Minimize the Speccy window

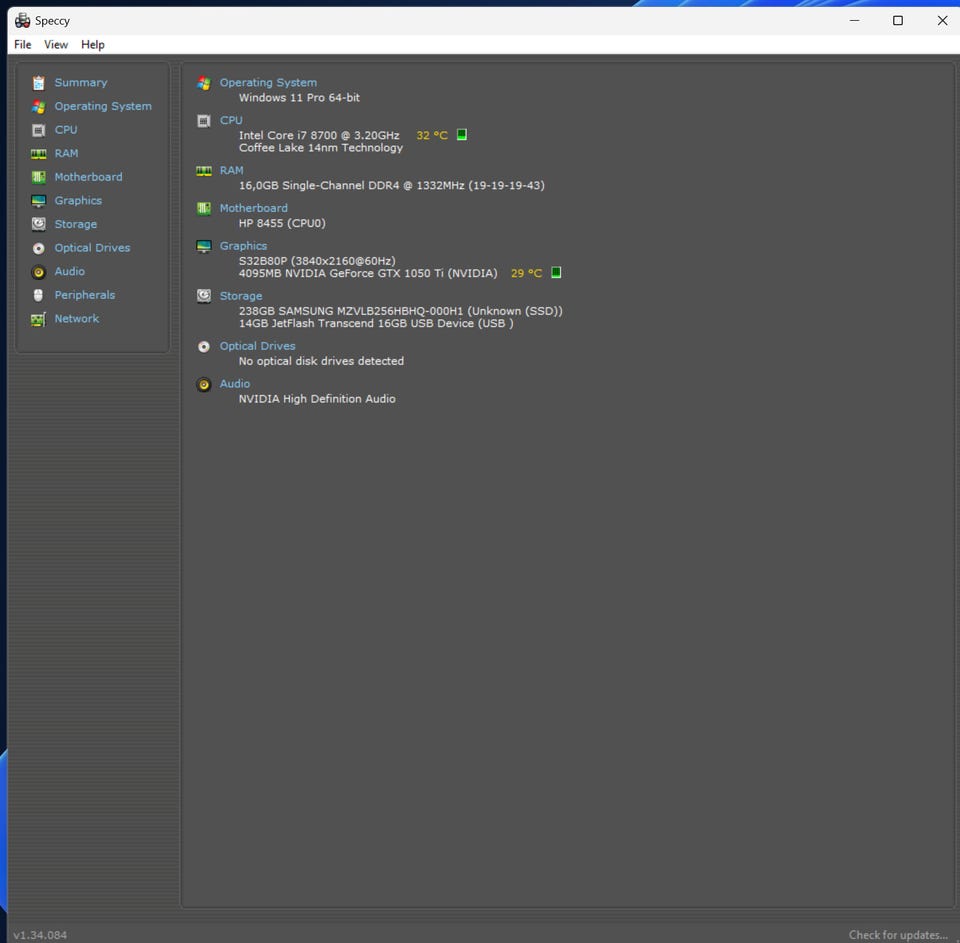tap(855, 21)
